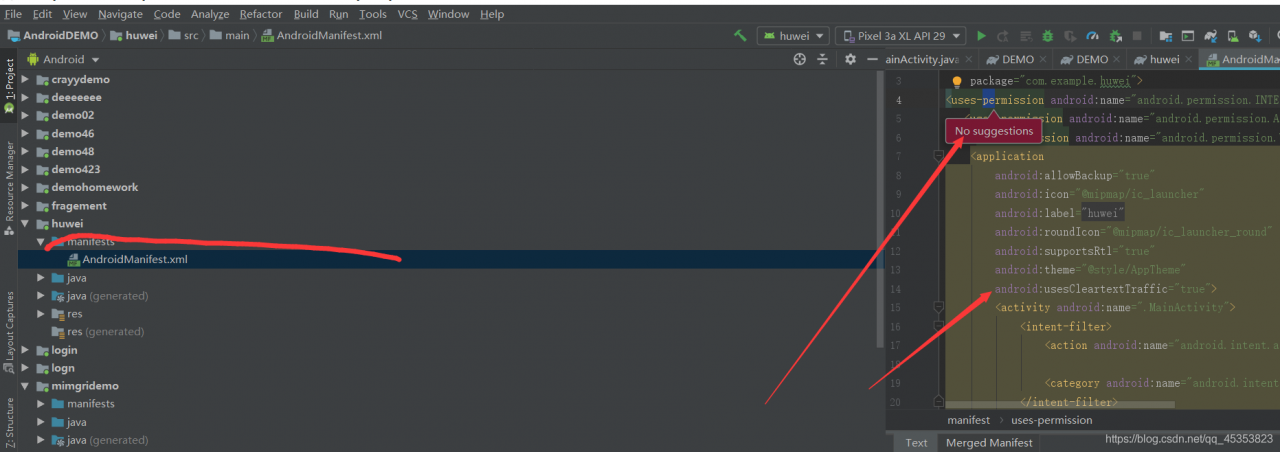1280x452 pixels.
Task: Expand the demo02 module
Action: (x=26, y=115)
